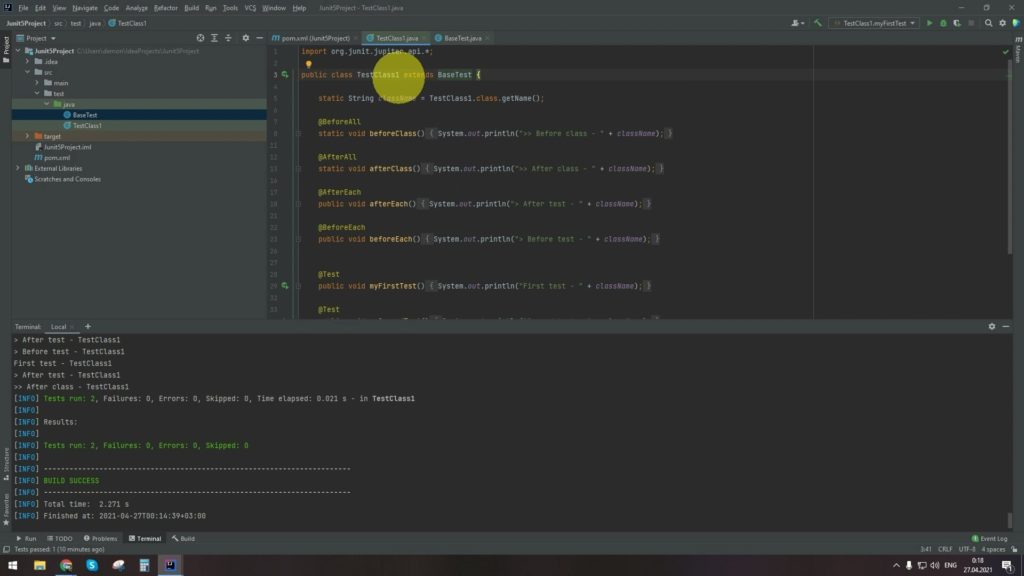Open the Edit menu
Image resolution: width=1024 pixels, height=576 pixels.
[40, 8]
